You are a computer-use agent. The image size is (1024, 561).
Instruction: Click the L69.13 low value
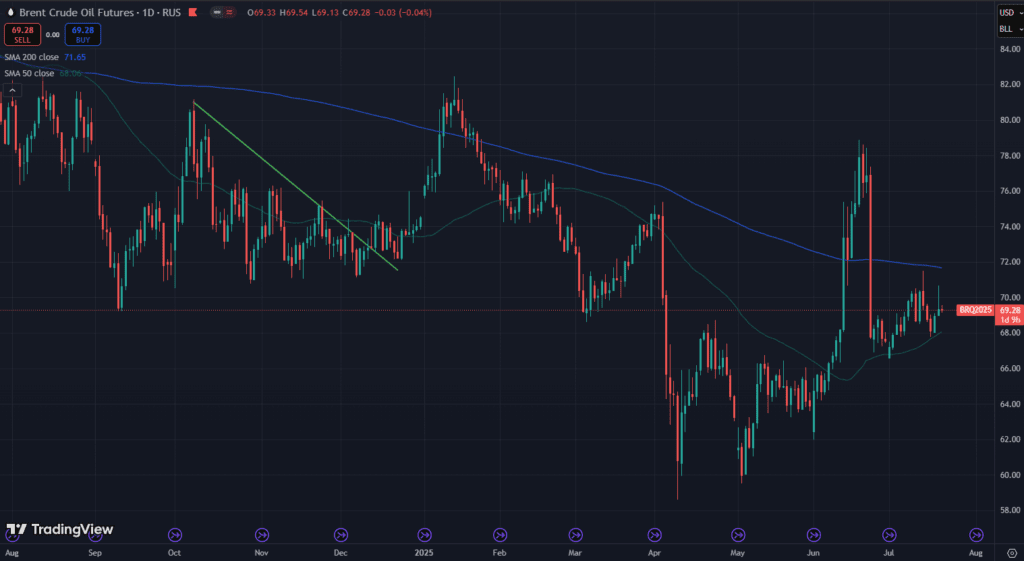pyautogui.click(x=325, y=12)
